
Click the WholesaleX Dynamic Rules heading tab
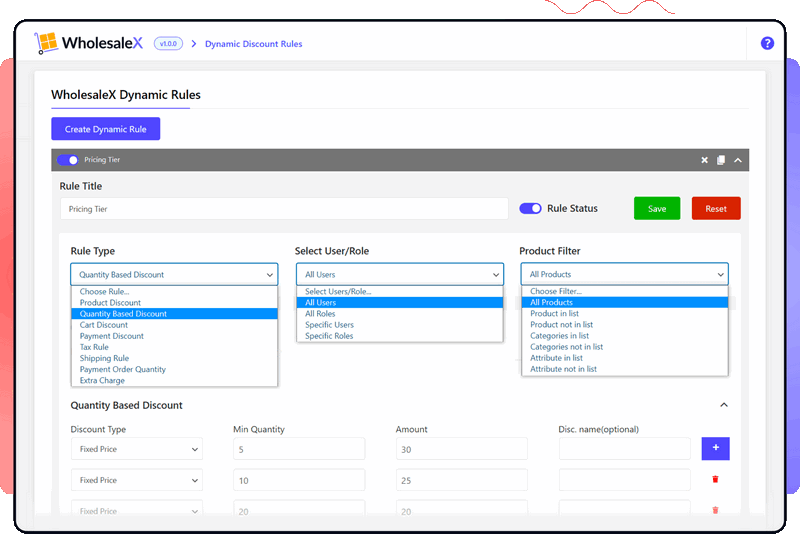click(x=126, y=95)
